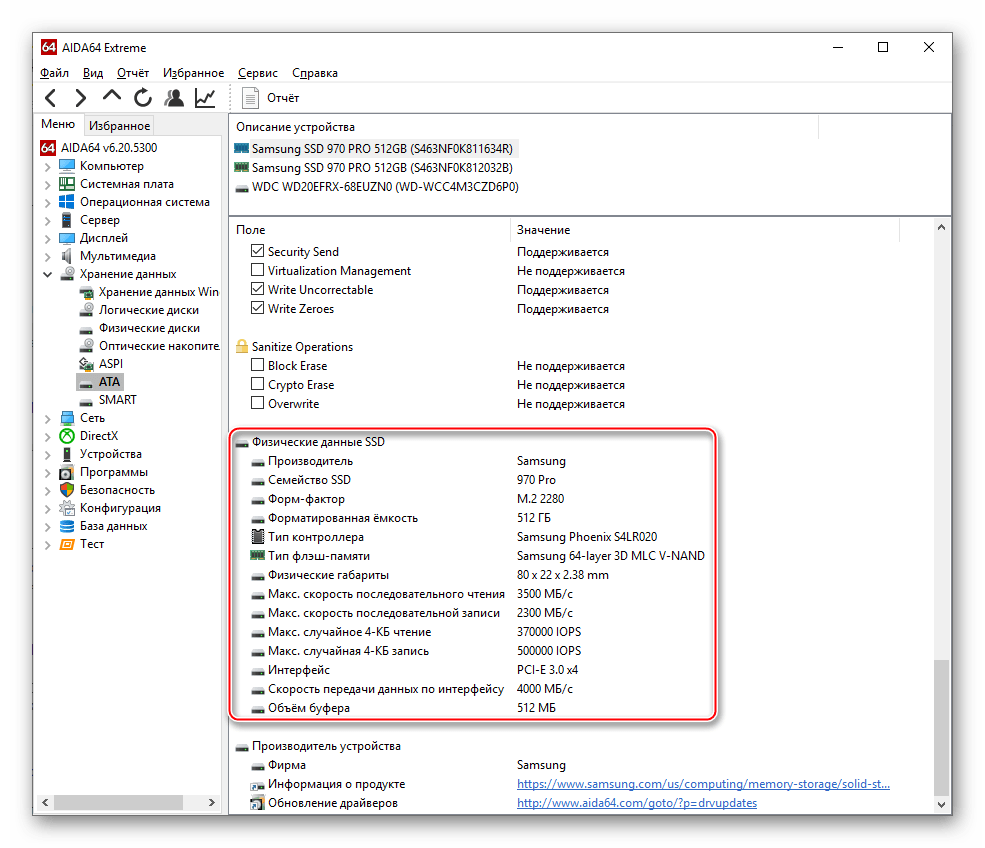Open the samsung.com product information link
The height and width of the screenshot is (848, 985).
[x=703, y=784]
